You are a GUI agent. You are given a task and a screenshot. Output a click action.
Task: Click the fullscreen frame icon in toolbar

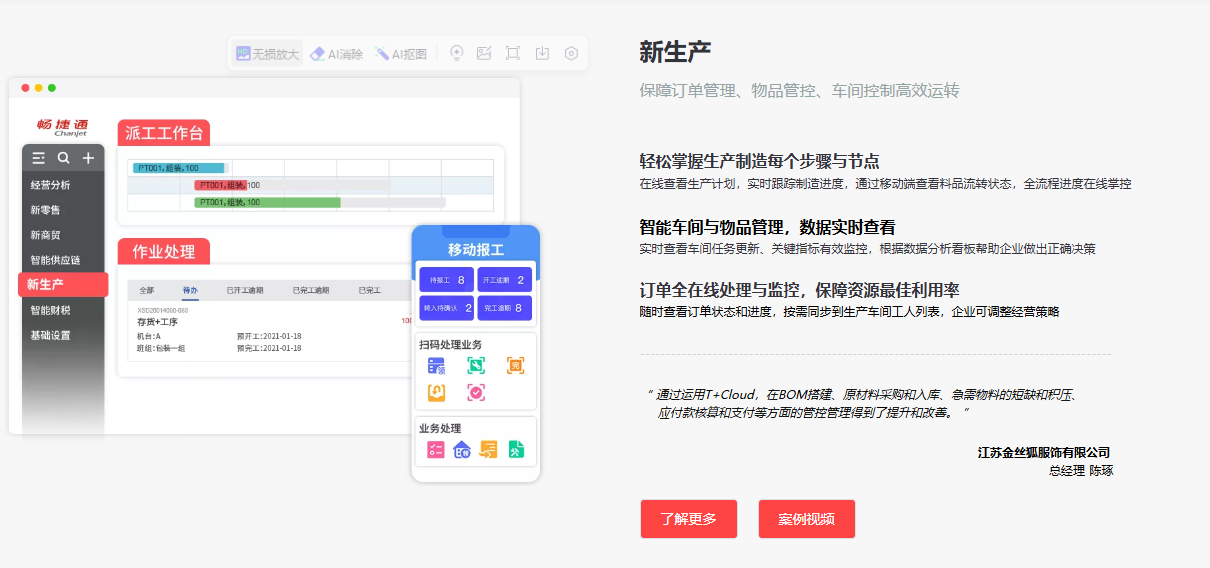(x=513, y=54)
